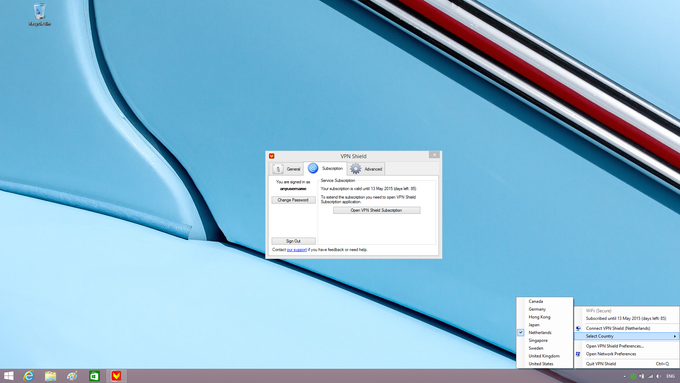Launch Internet Explorer from the taskbar
The image size is (680, 383).
[29, 376]
